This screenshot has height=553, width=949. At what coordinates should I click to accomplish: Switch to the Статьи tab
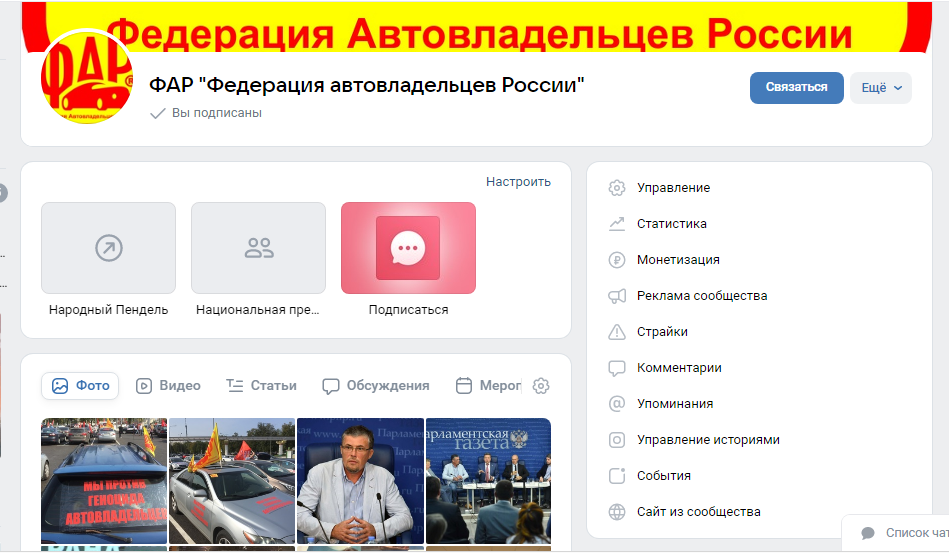[261, 386]
